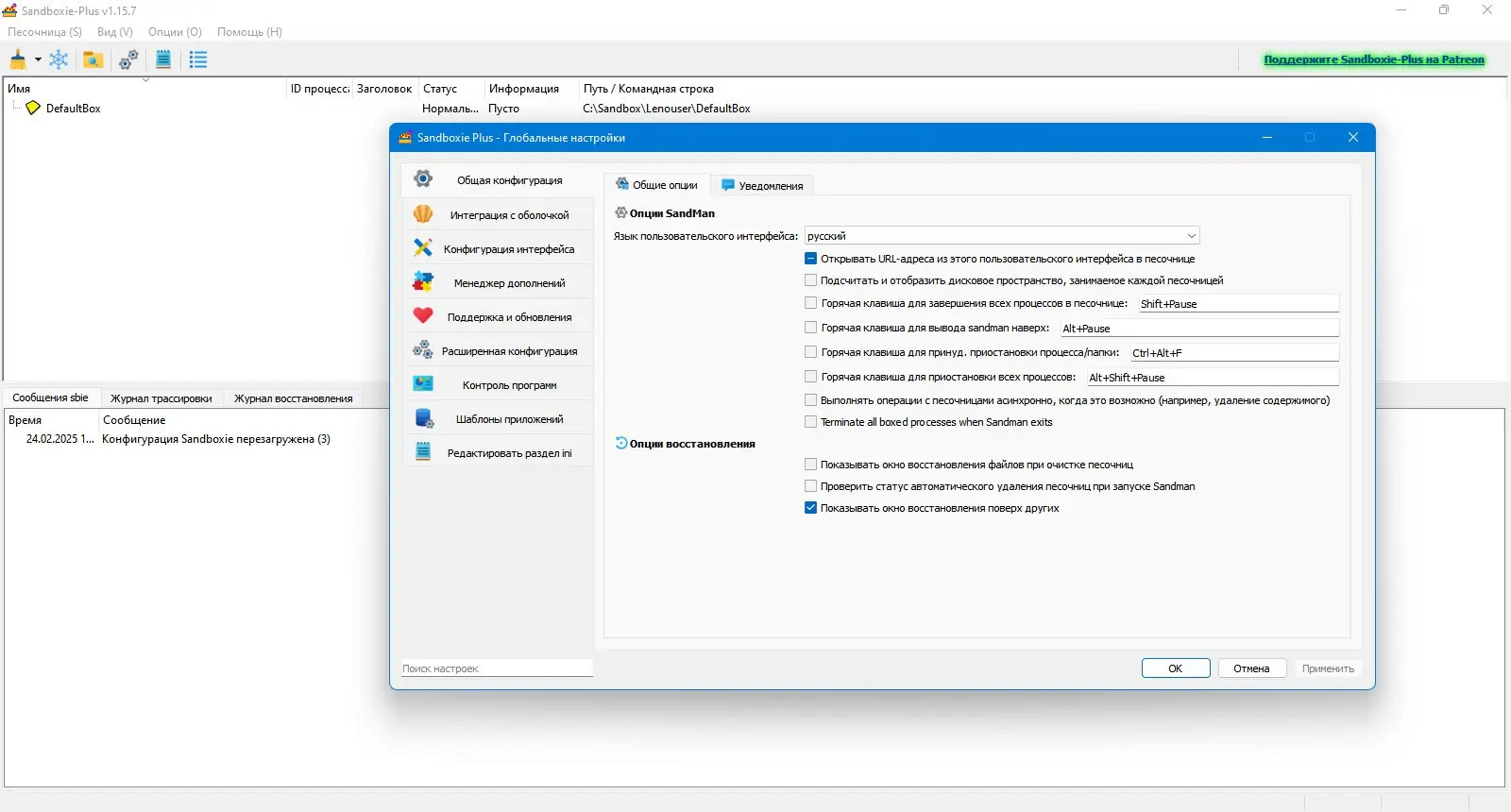The height and width of the screenshot is (812, 1511).
Task: Enable Подсчитать и отобразить дисковое пространство checkbox
Action: (x=810, y=280)
